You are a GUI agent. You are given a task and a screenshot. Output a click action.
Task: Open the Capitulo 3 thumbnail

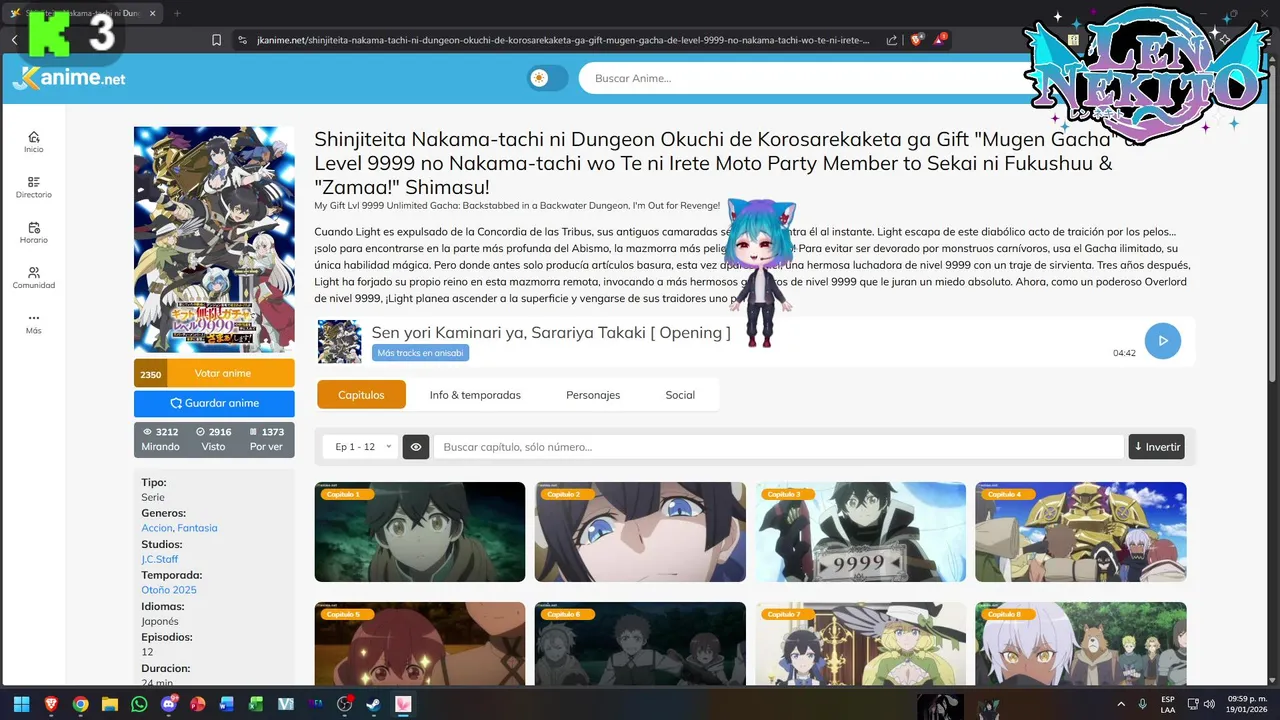click(x=861, y=532)
